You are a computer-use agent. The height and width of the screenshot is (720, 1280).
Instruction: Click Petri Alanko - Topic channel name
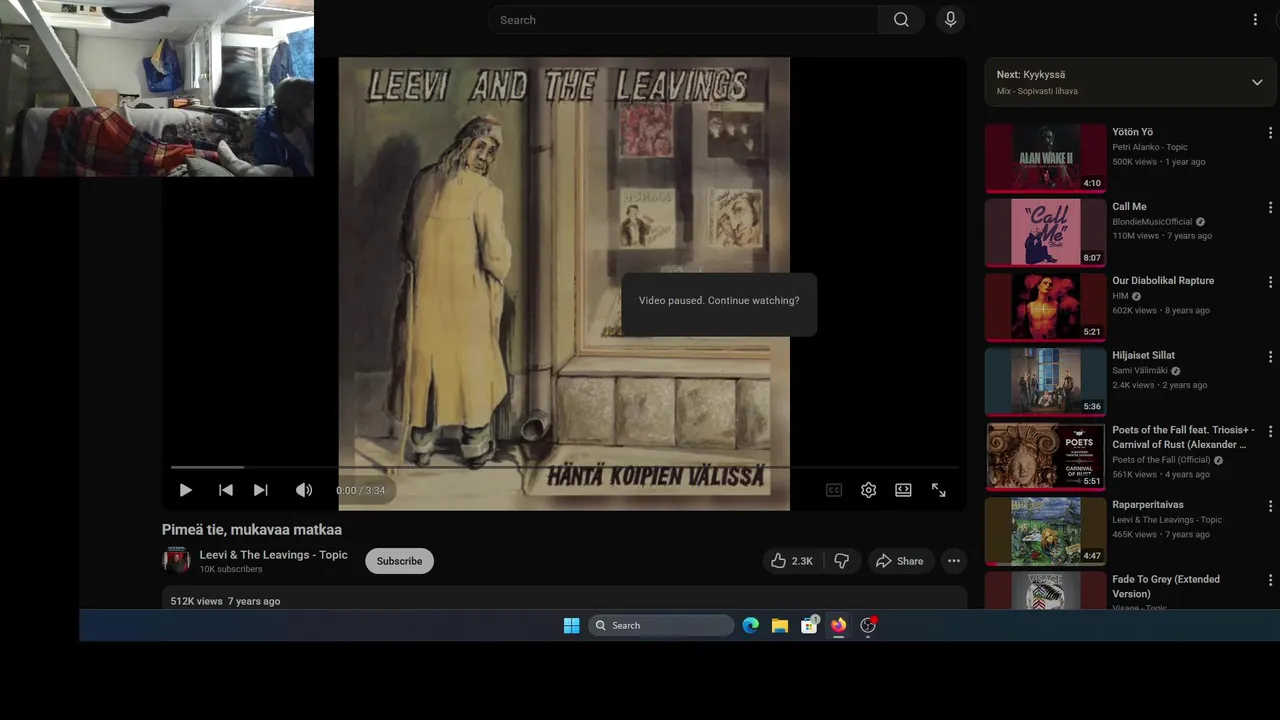1150,147
